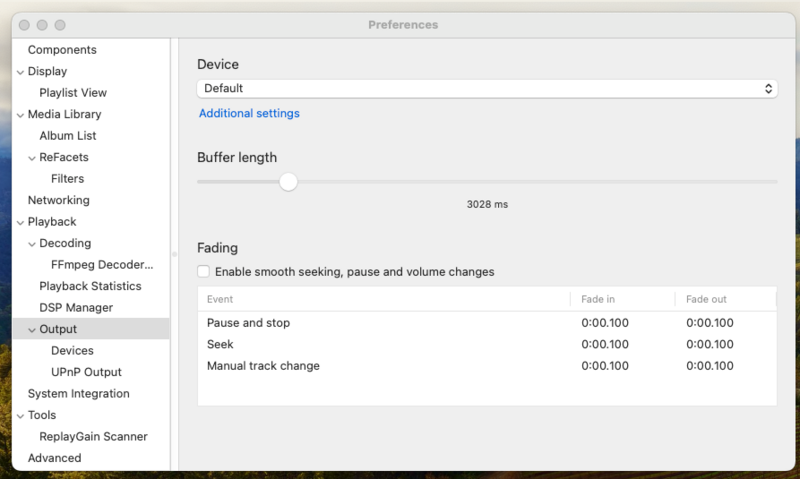Image resolution: width=800 pixels, height=479 pixels.
Task: Collapse the Display tree section
Action: coord(20,72)
